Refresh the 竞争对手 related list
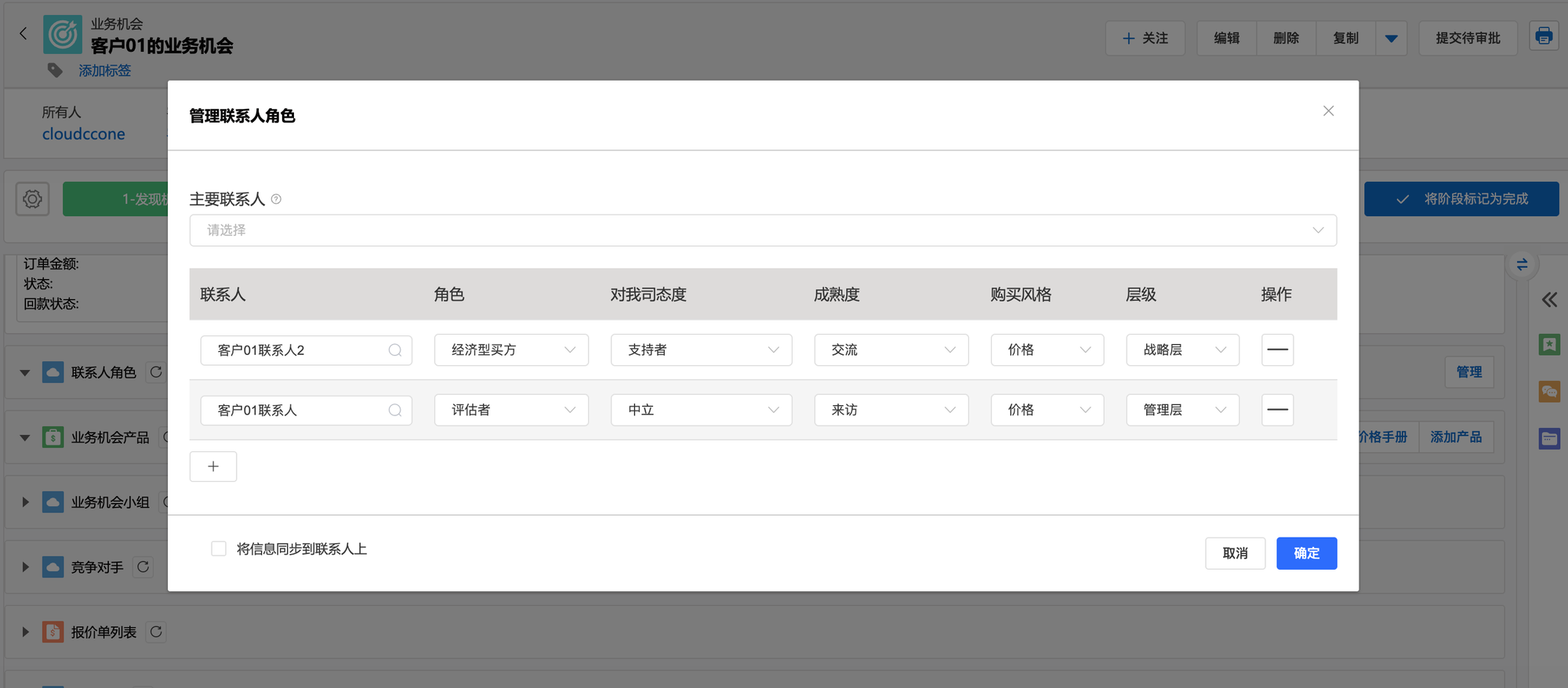1568x688 pixels. click(143, 567)
